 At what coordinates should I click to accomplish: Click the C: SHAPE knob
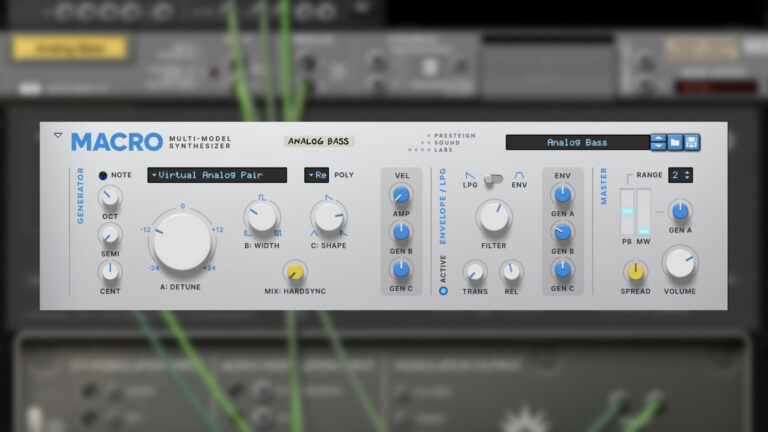point(328,217)
